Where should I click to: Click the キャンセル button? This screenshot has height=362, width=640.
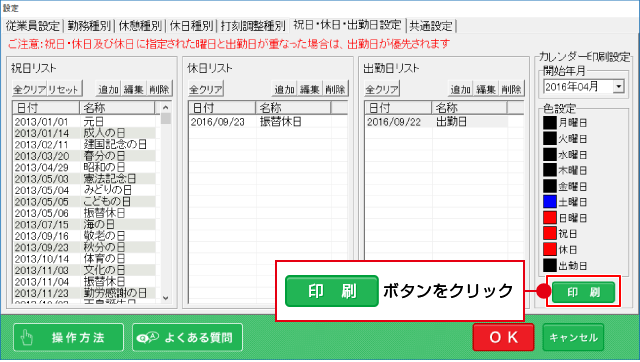click(x=573, y=338)
